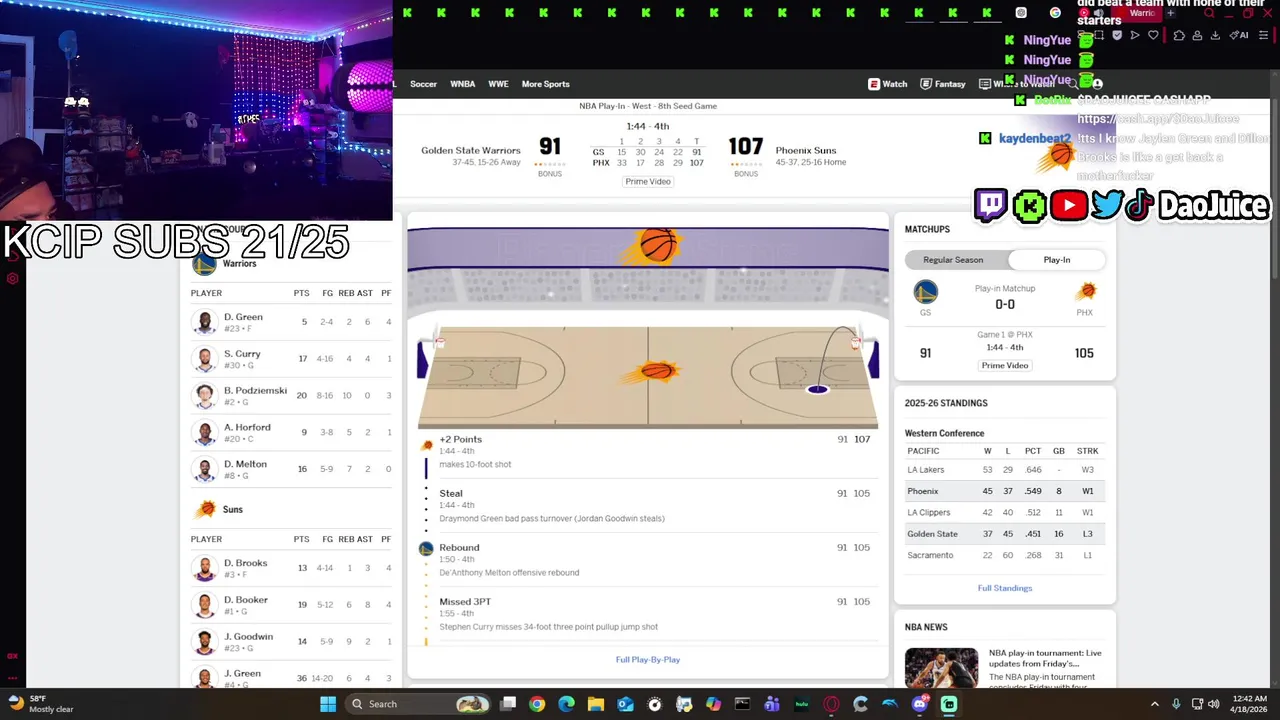Viewport: 1280px width, 720px height.
Task: Open the browser AI assistant icon
Action: pyautogui.click(x=1239, y=35)
